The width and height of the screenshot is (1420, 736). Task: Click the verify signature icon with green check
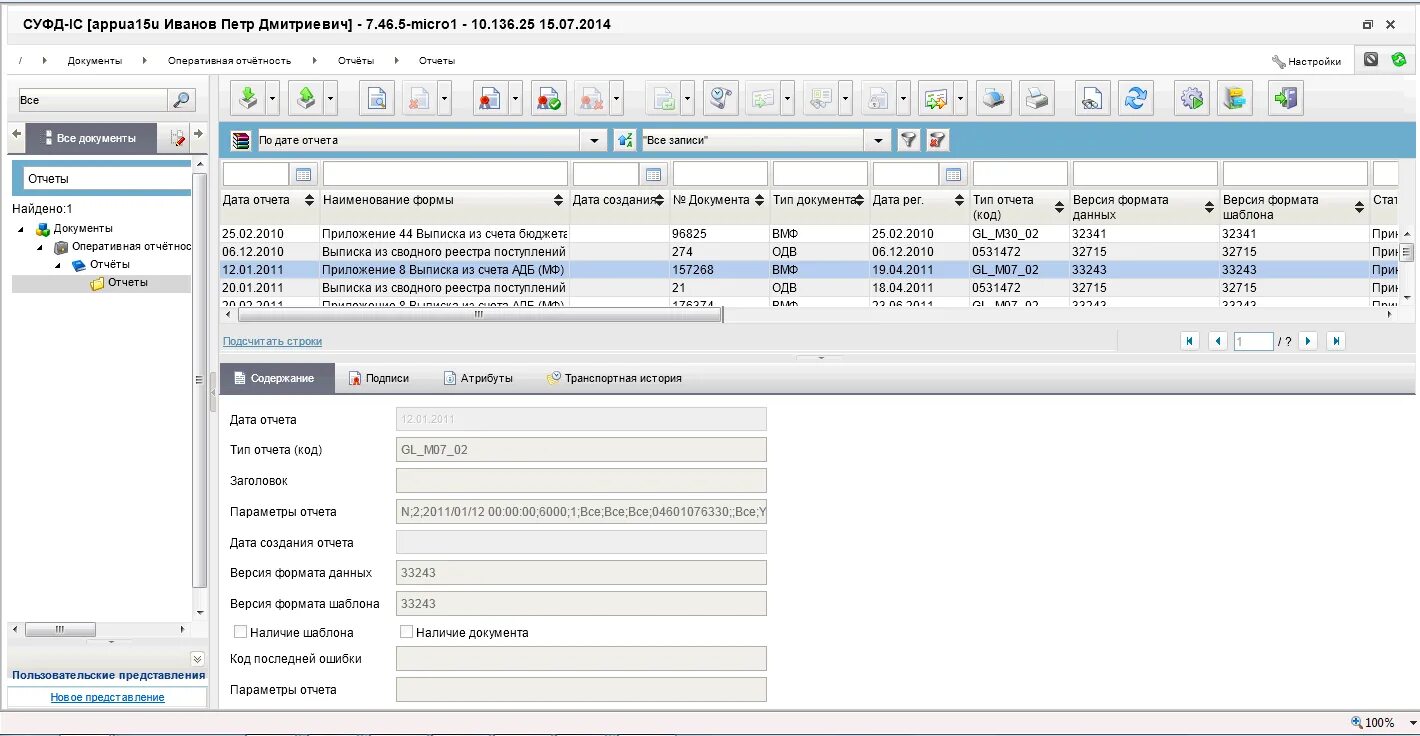pos(549,98)
